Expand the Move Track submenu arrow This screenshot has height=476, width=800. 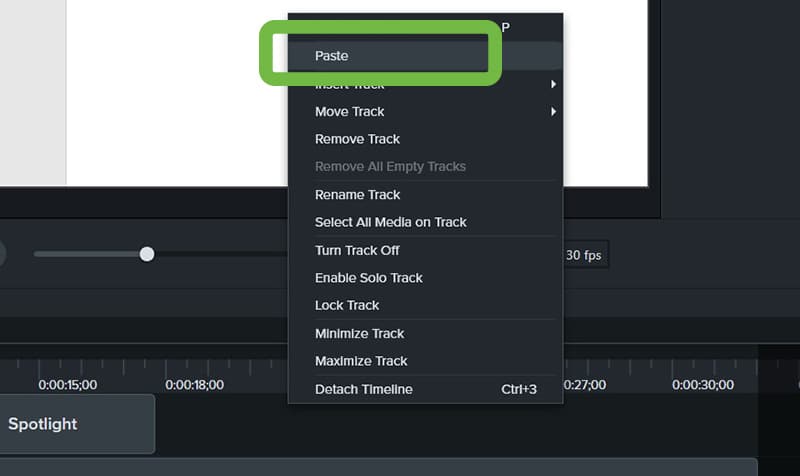tap(553, 111)
